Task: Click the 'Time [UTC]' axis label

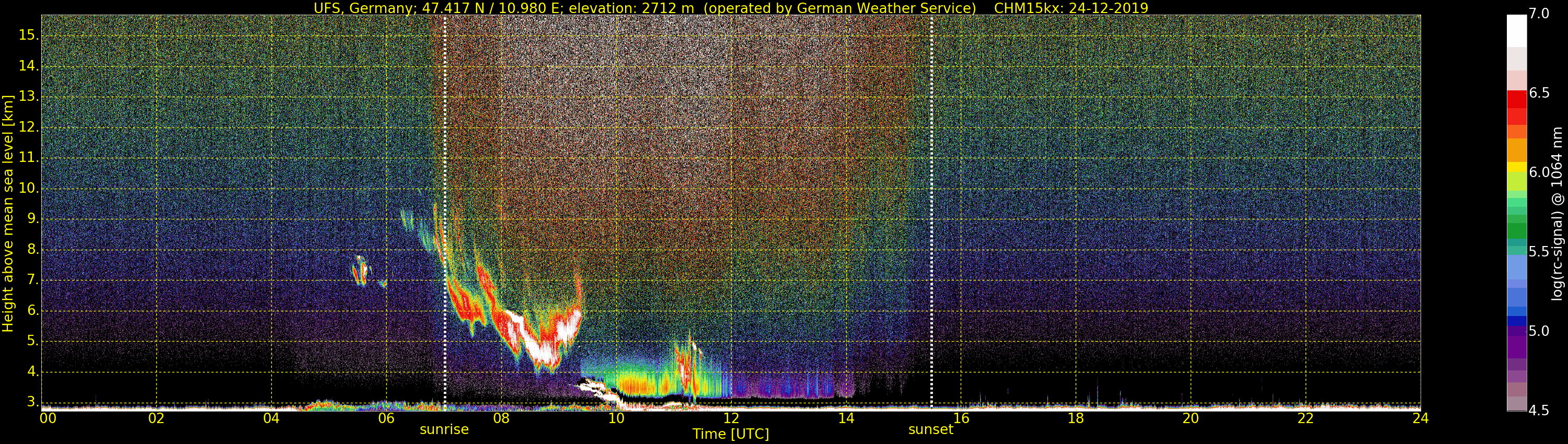Action: [731, 434]
